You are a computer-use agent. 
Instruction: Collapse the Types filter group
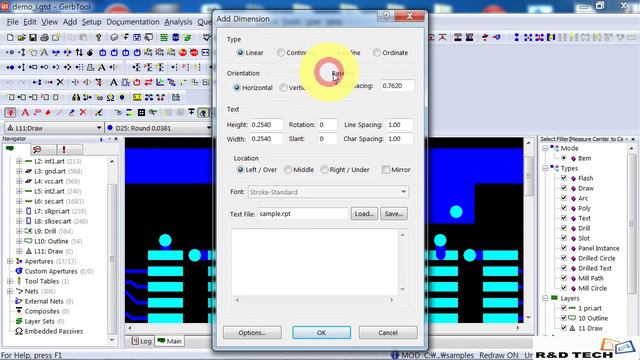(545, 168)
